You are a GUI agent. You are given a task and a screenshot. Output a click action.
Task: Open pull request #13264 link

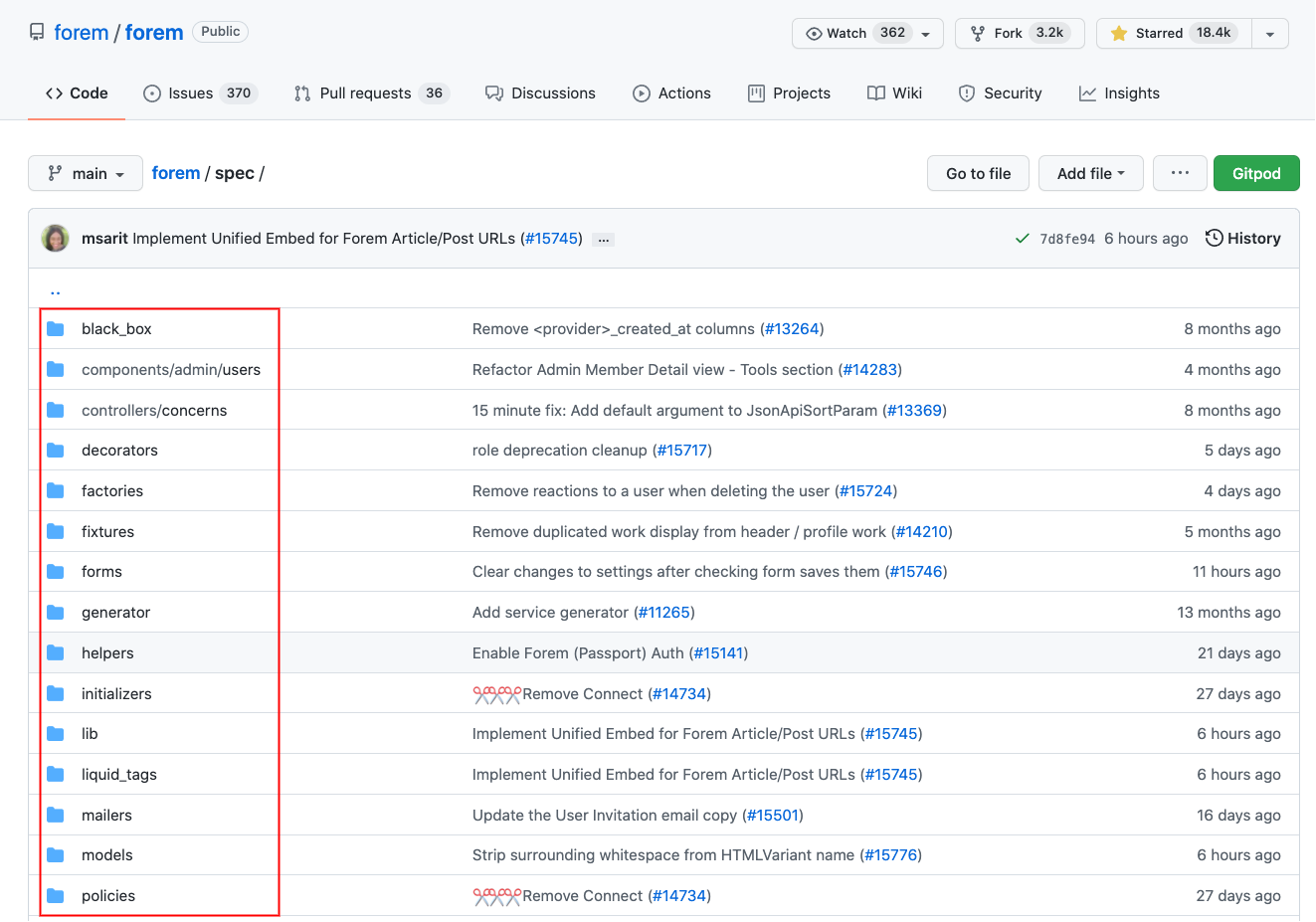(x=792, y=329)
